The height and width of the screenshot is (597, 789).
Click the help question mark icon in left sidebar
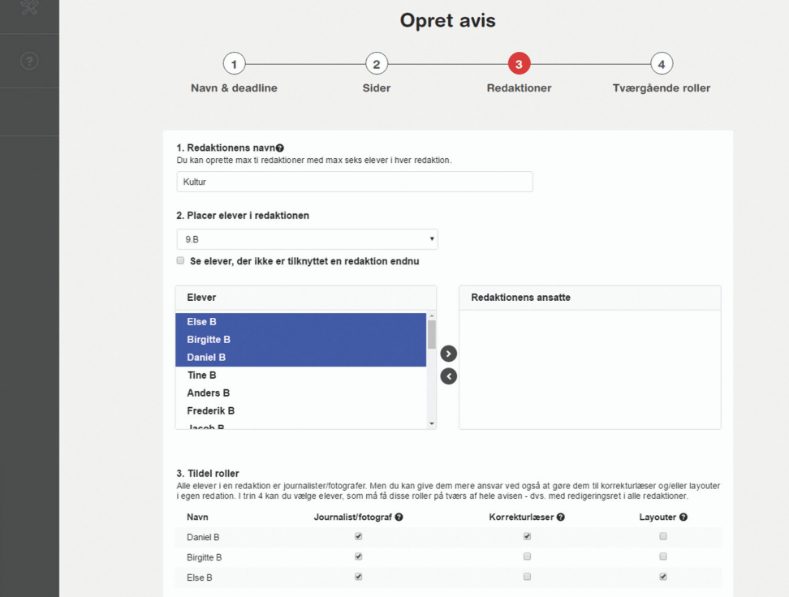click(x=29, y=61)
